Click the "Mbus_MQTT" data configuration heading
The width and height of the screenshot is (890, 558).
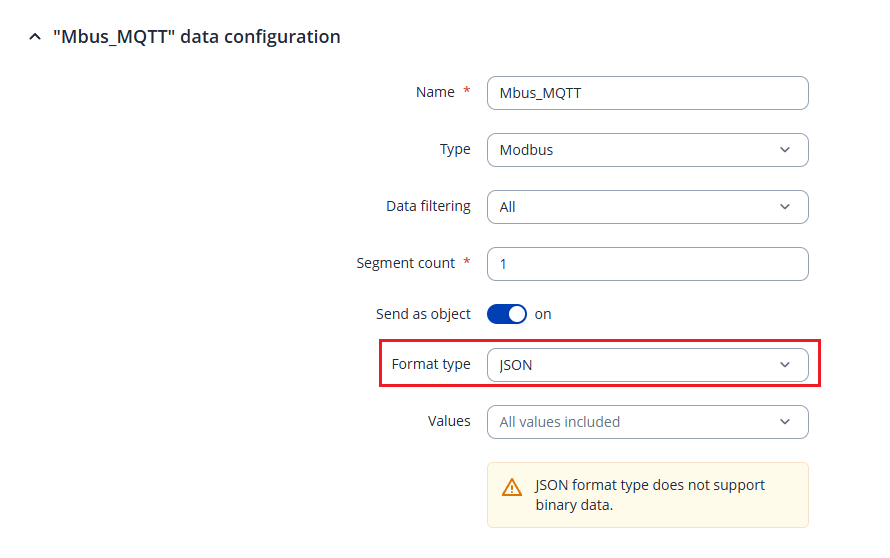coord(196,37)
